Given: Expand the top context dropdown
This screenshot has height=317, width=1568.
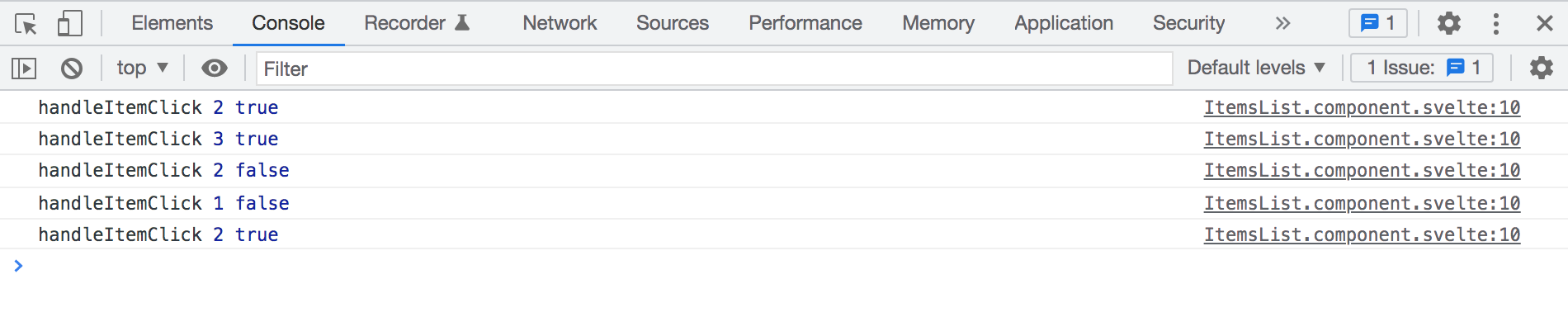Looking at the screenshot, I should click(x=142, y=68).
